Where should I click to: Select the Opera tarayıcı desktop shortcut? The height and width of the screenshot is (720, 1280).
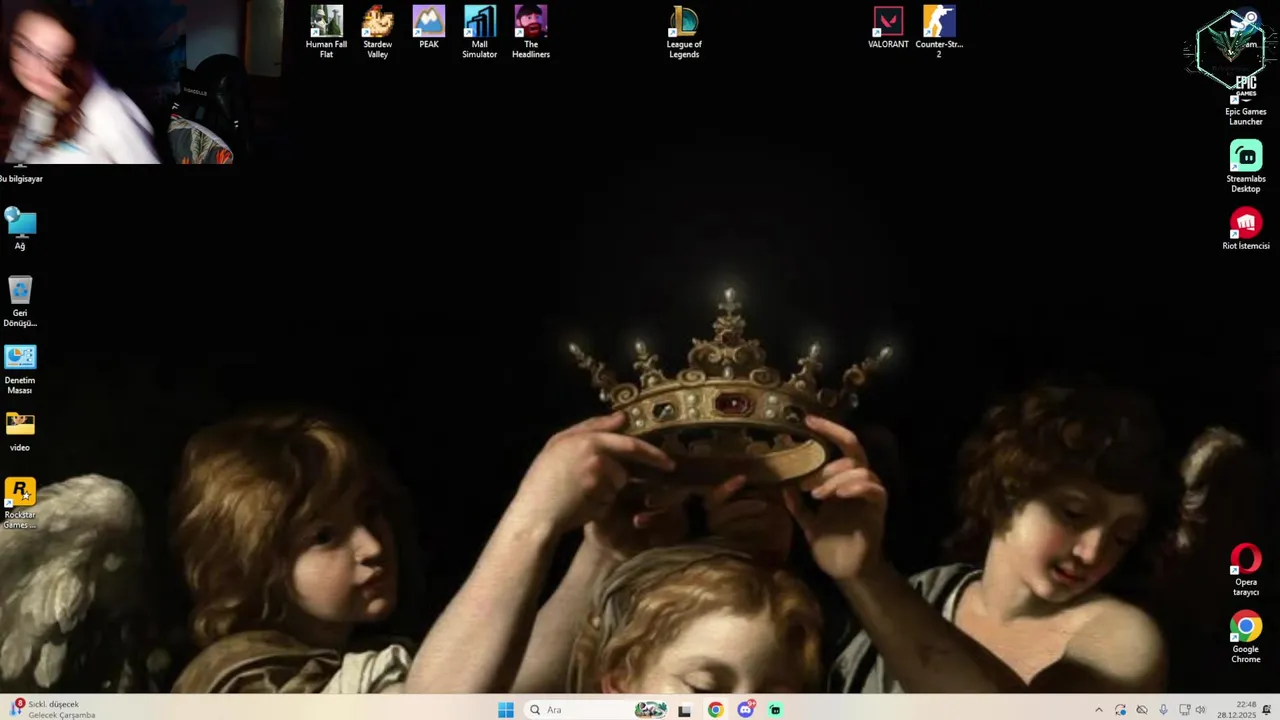click(1246, 570)
